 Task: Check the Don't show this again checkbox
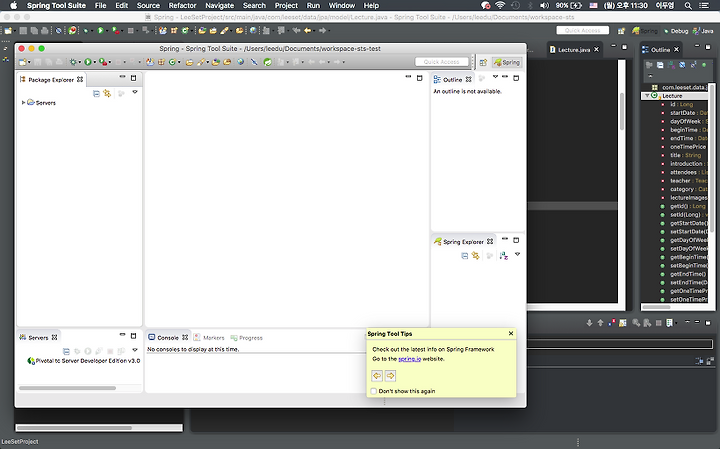pyautogui.click(x=374, y=391)
